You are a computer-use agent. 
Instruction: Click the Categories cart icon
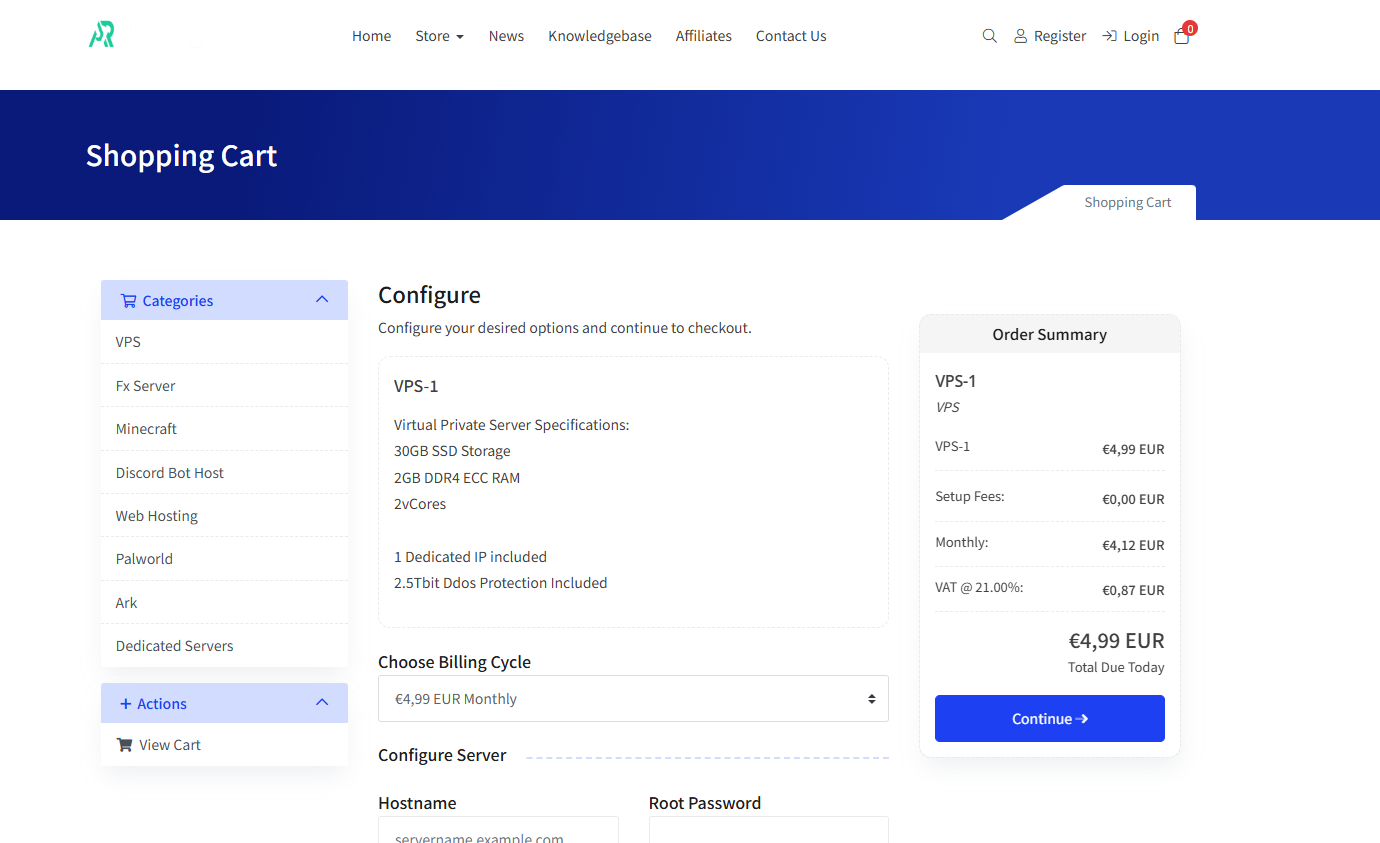128,301
